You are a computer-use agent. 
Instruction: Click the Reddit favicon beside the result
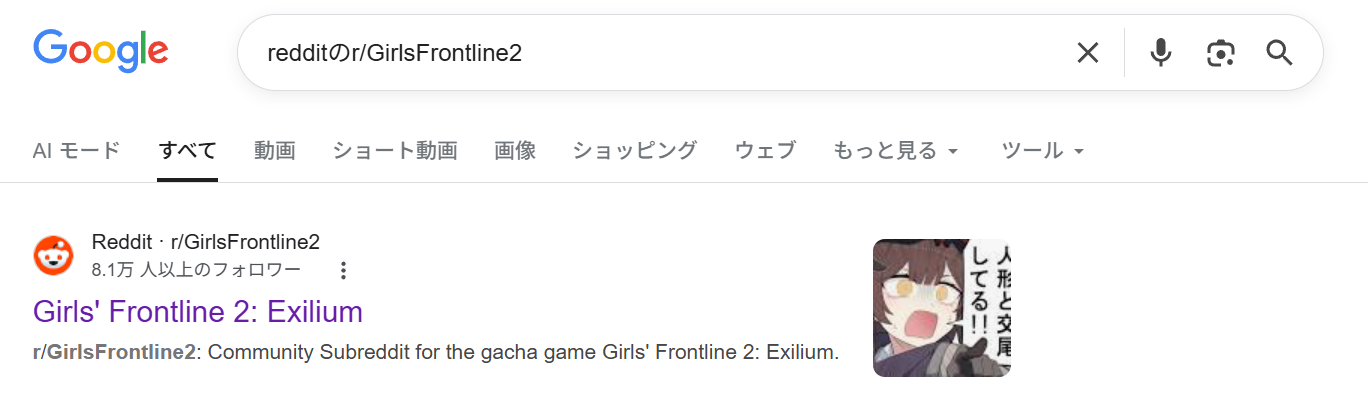pyautogui.click(x=53, y=256)
